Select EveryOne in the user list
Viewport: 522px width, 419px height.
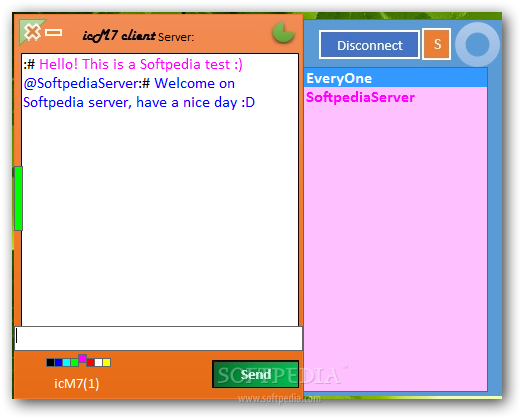tap(395, 78)
